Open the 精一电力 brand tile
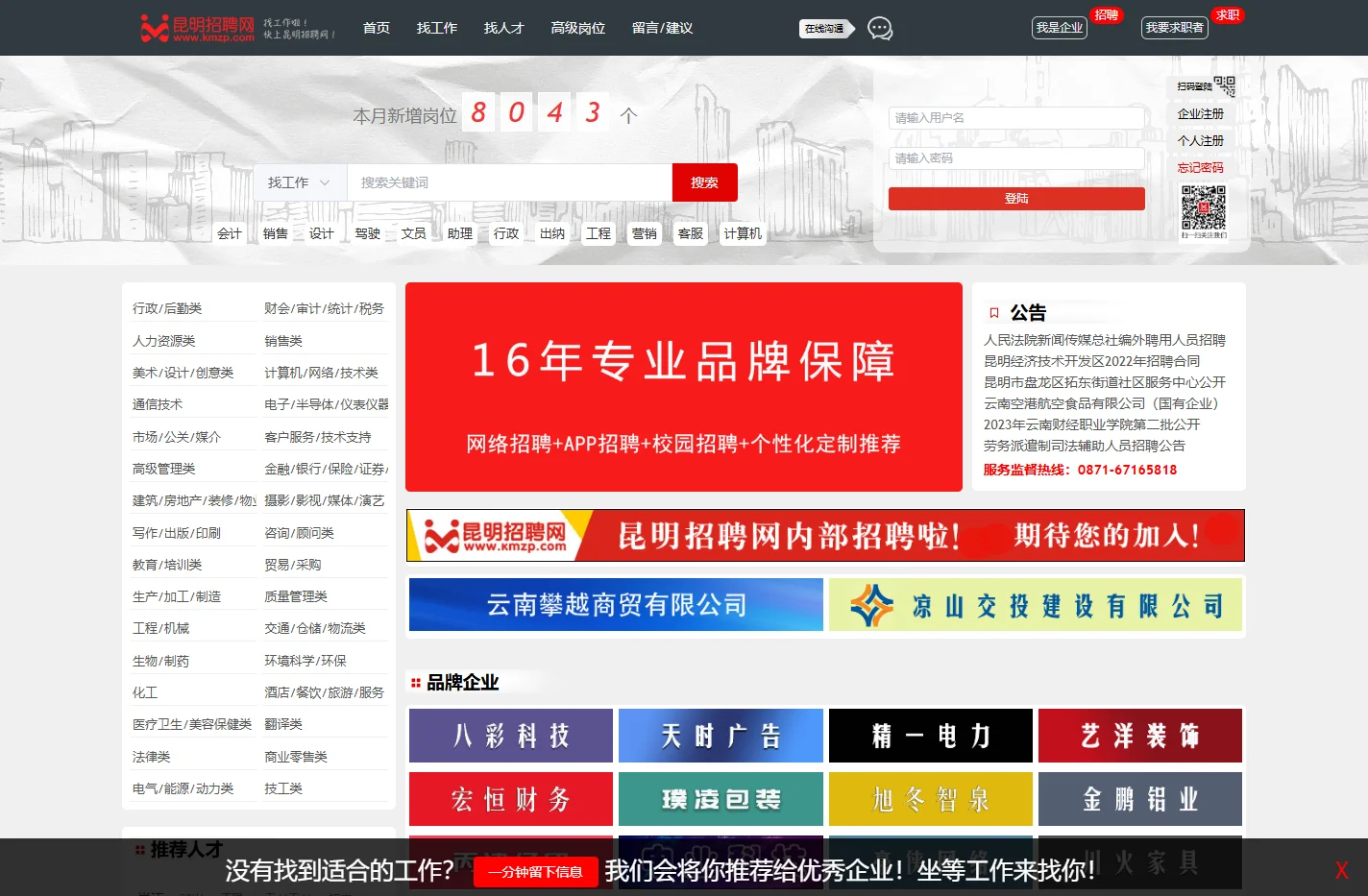The image size is (1368, 896). [931, 736]
